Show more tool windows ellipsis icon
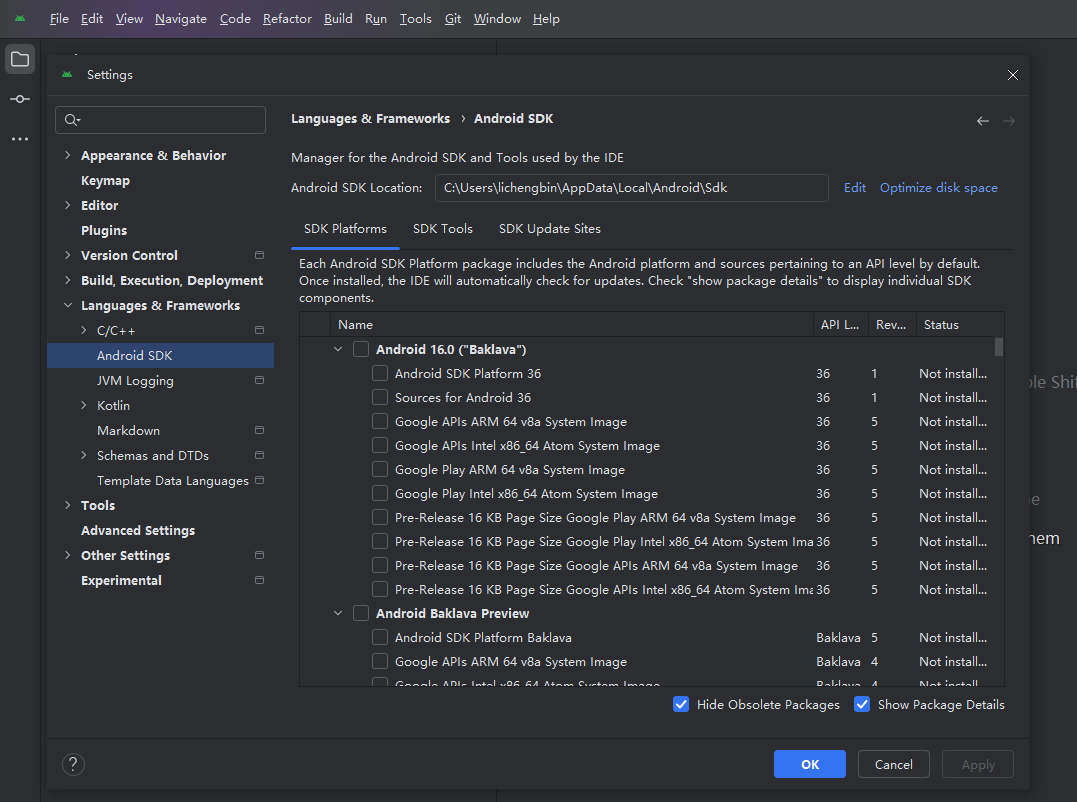 tap(20, 139)
